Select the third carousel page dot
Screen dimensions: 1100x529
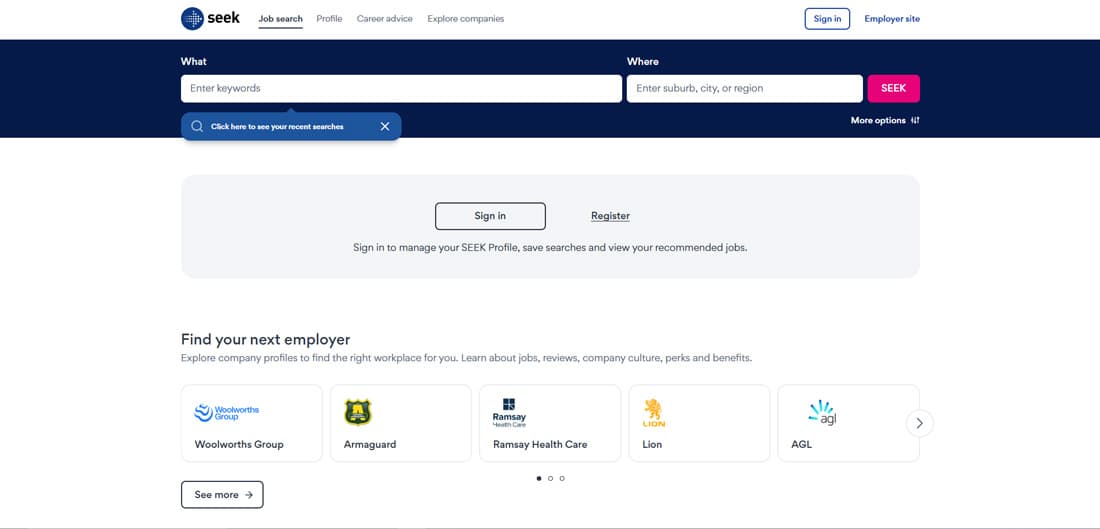point(562,478)
